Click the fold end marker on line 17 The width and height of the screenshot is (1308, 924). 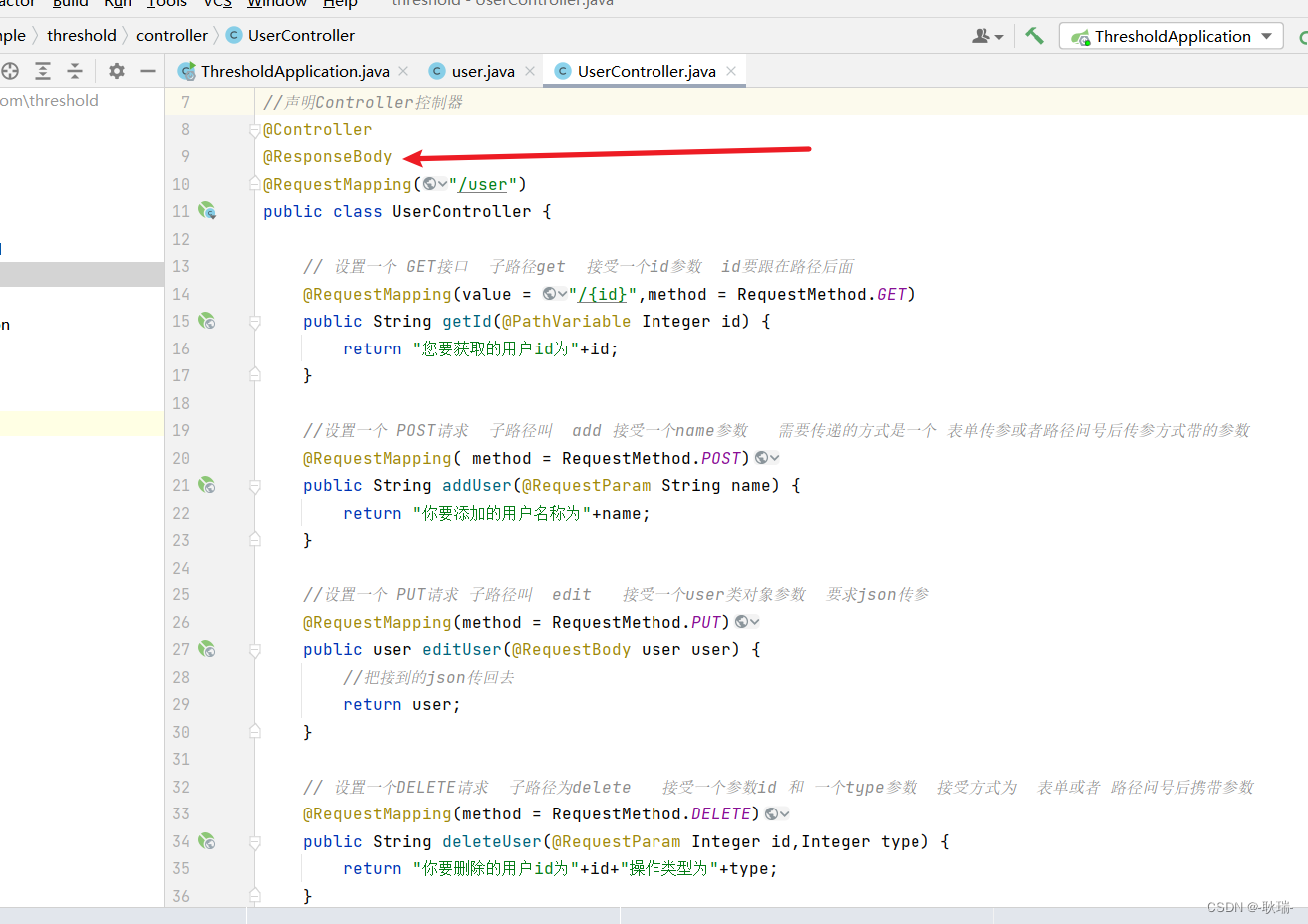click(x=255, y=375)
